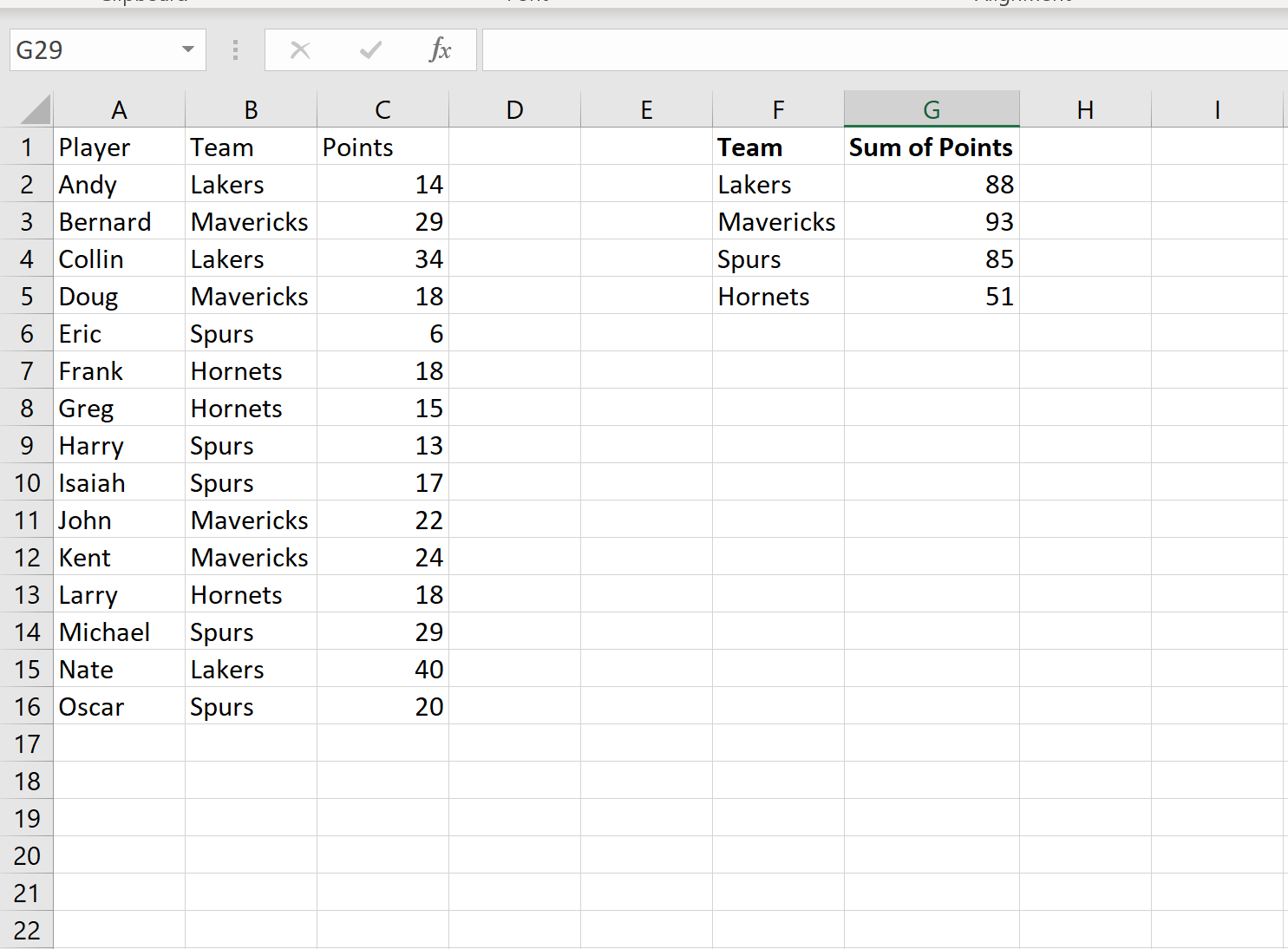Screen dimensions: 1288x949
Task: Select column C by its header
Action: pyautogui.click(x=382, y=108)
